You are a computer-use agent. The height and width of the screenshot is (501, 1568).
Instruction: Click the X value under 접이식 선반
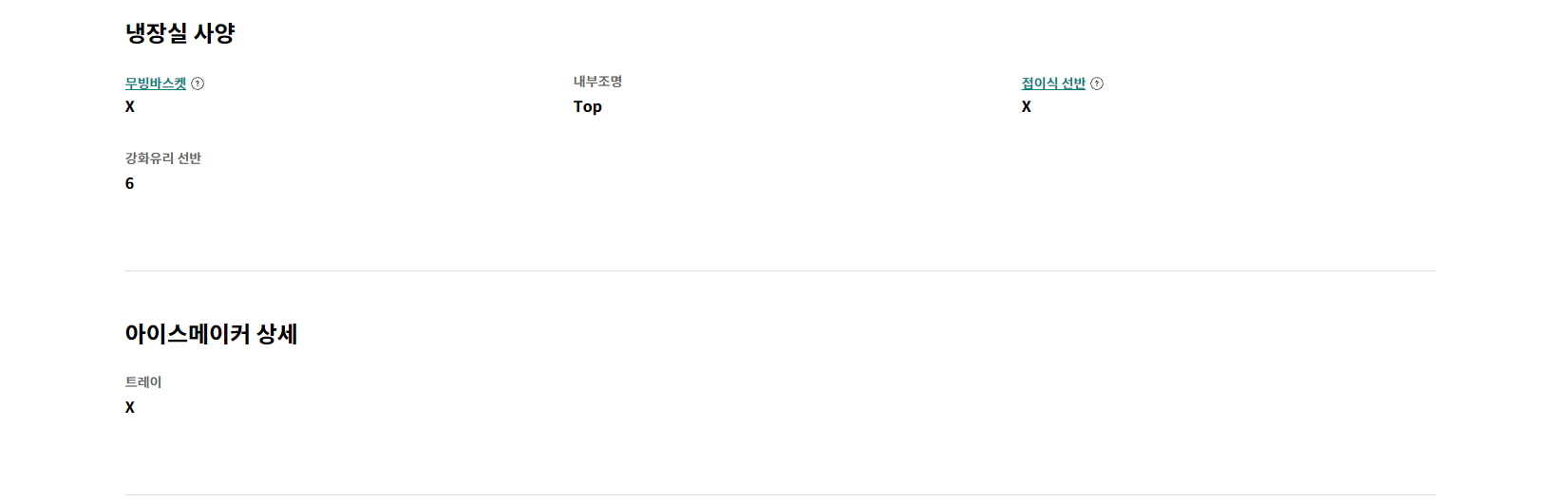[1027, 107]
